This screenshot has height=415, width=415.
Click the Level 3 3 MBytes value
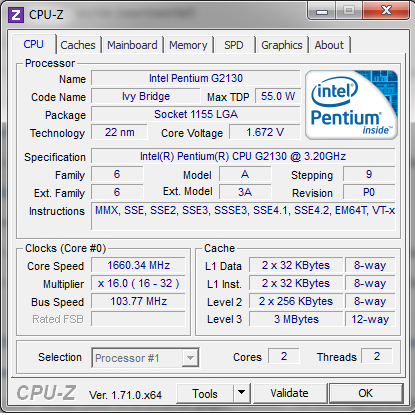[x=296, y=319]
